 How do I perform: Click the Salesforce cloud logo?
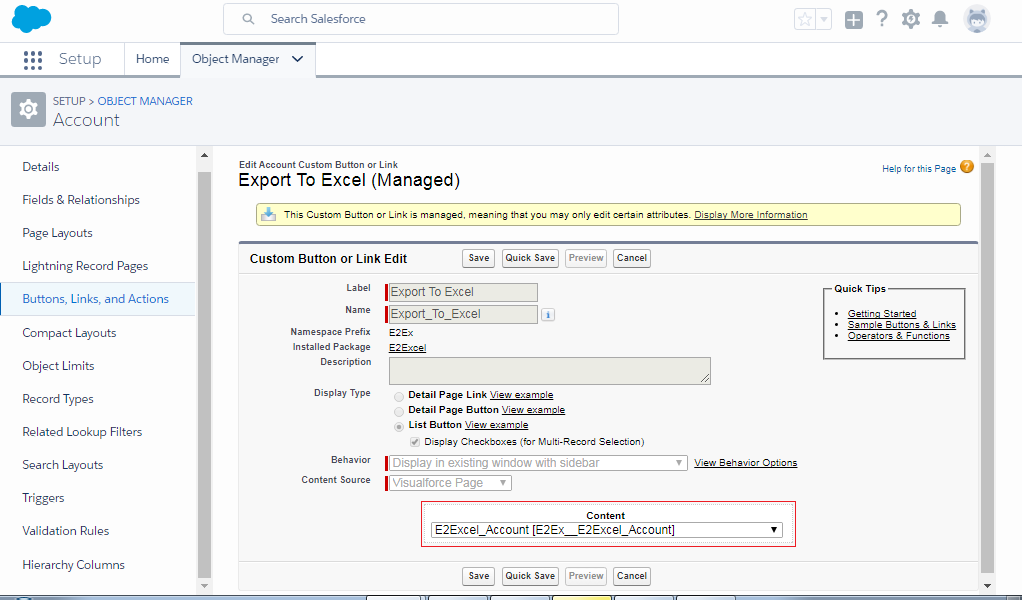(30, 18)
